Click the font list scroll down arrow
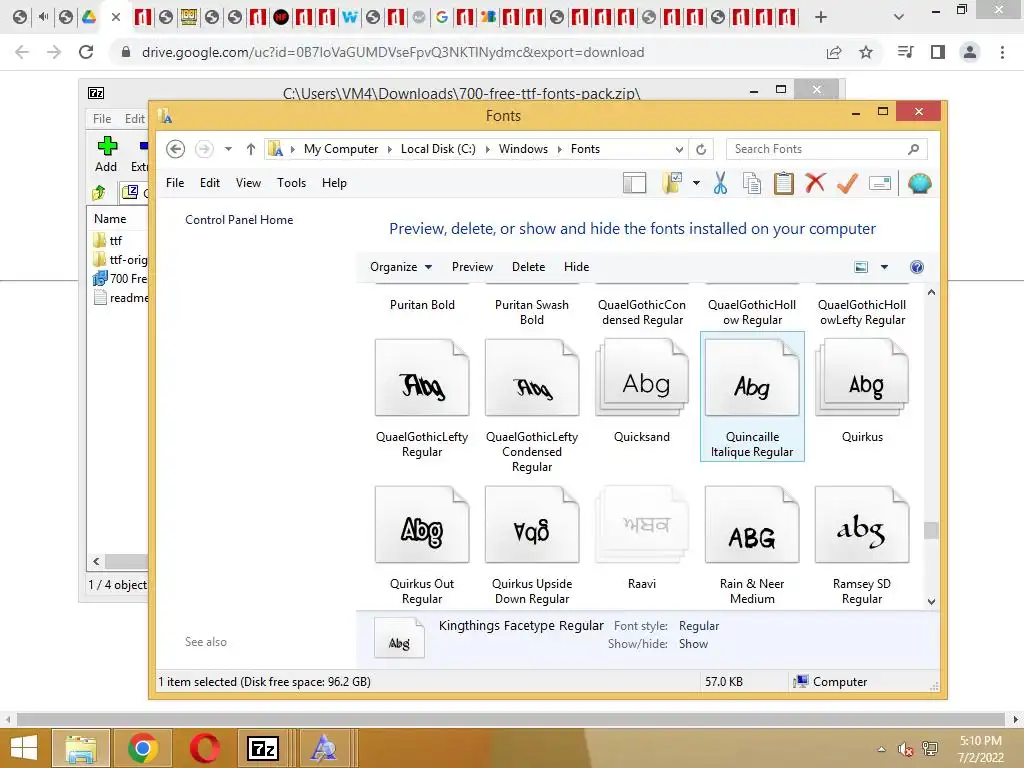This screenshot has width=1024, height=768. click(931, 601)
